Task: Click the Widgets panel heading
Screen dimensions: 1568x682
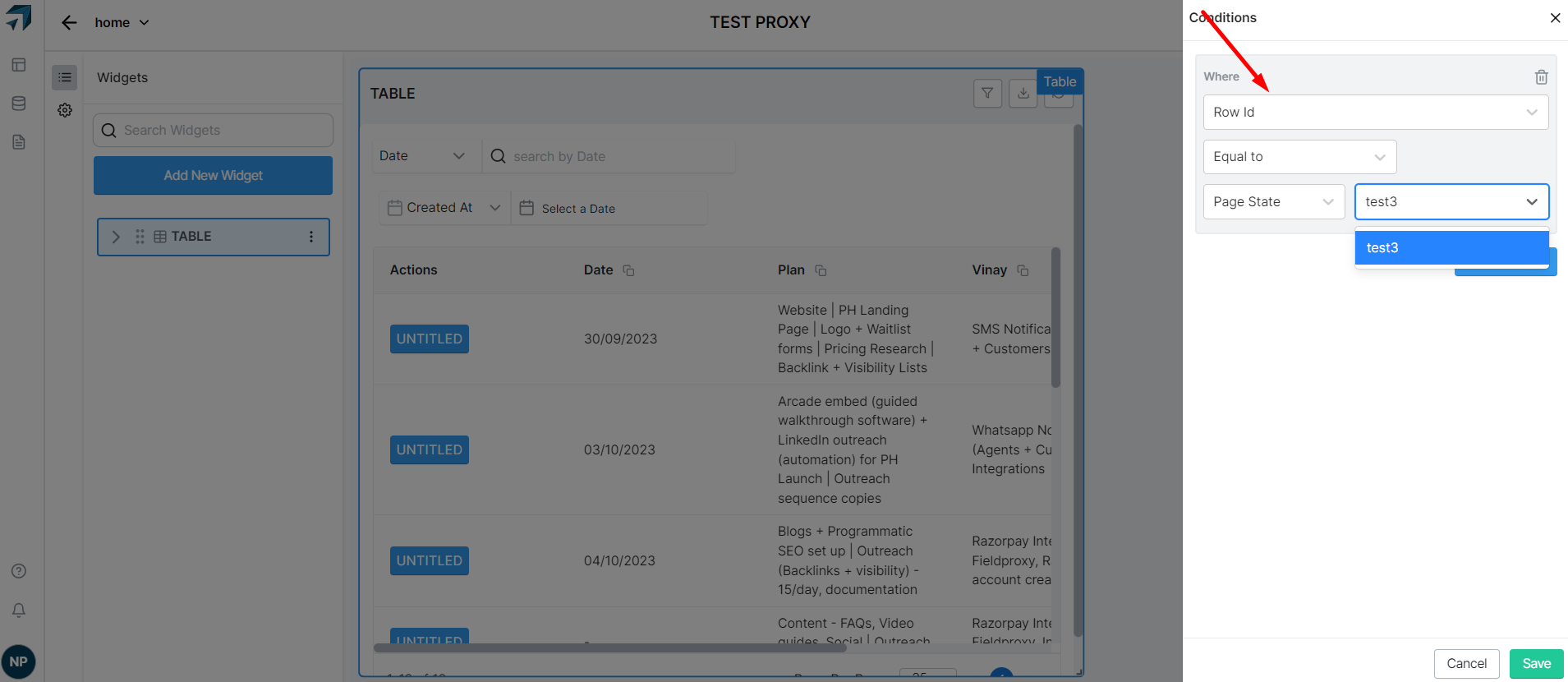Action: click(122, 78)
